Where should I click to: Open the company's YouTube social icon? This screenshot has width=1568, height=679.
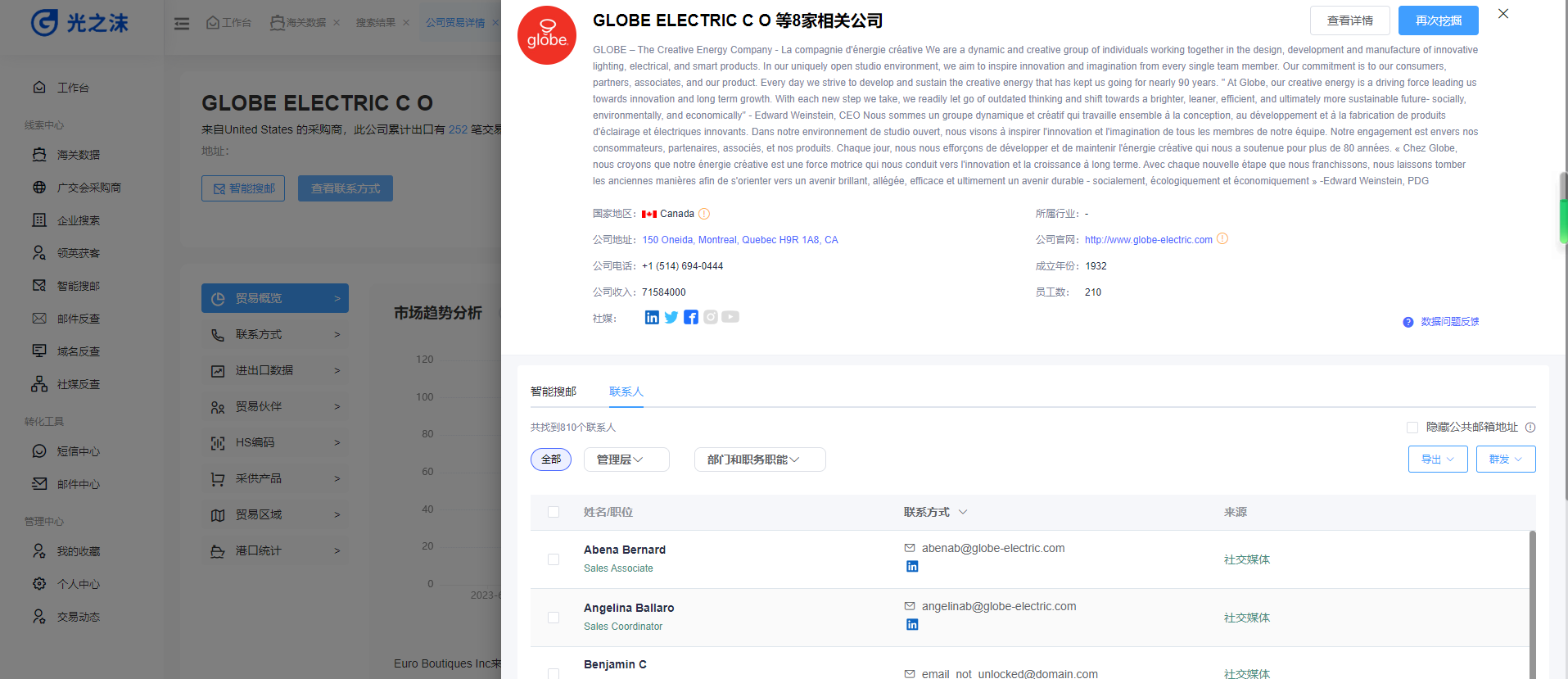click(730, 318)
